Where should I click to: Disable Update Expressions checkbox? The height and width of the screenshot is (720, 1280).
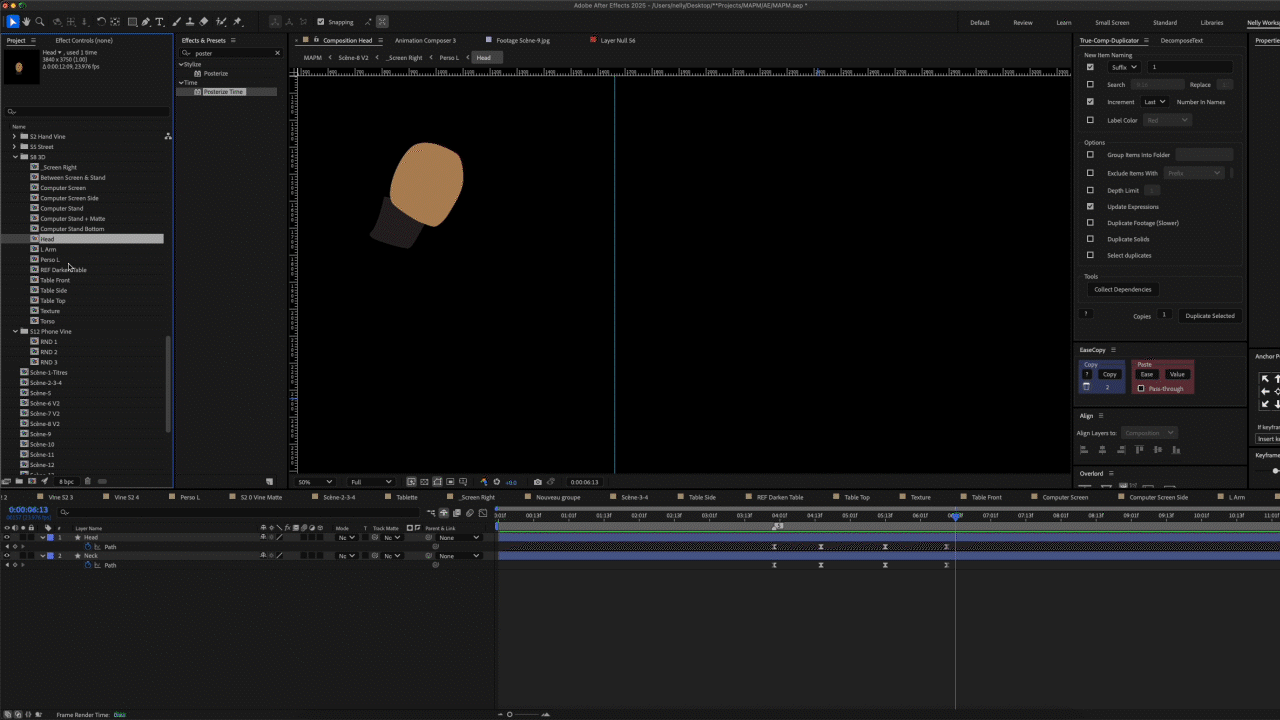1090,207
